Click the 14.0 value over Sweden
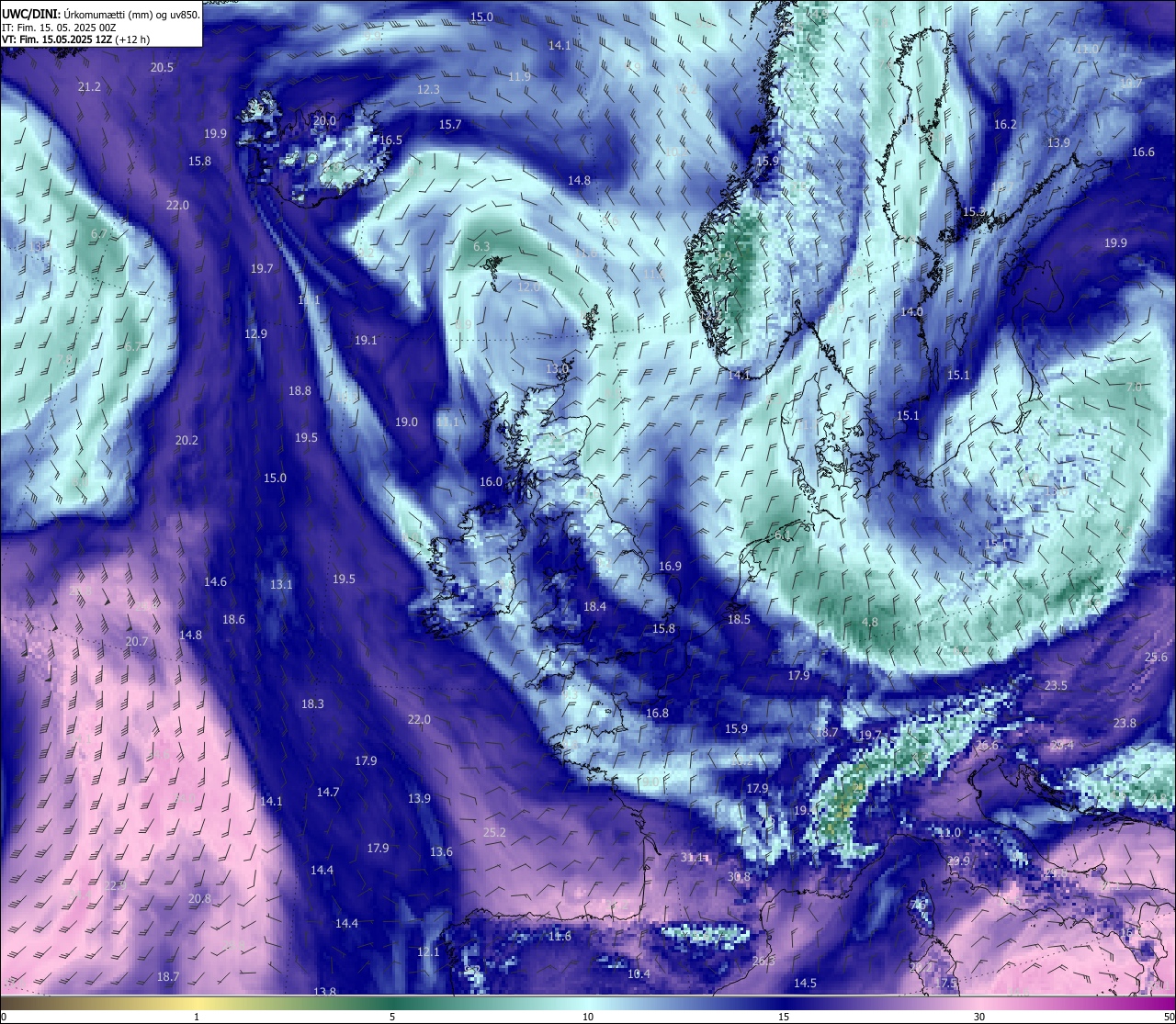 (x=911, y=311)
